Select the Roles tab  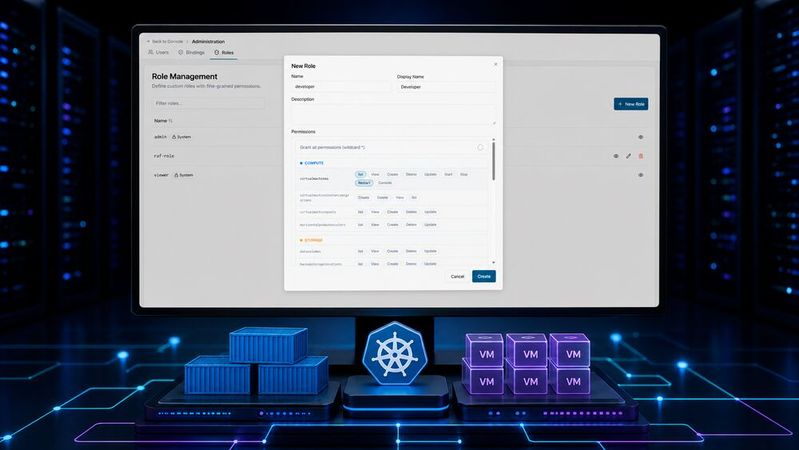[x=224, y=52]
